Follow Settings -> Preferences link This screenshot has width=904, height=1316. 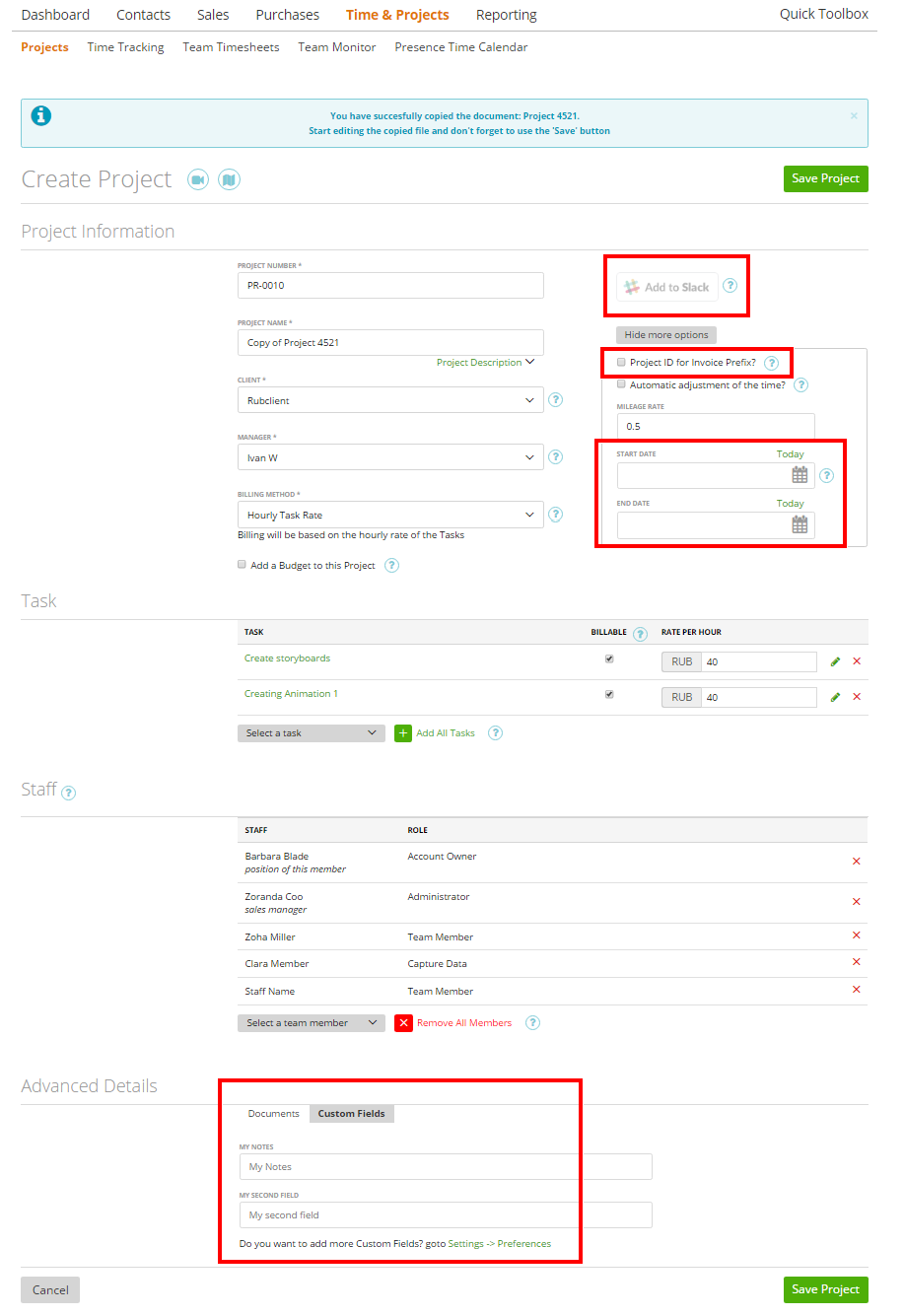coord(500,1244)
